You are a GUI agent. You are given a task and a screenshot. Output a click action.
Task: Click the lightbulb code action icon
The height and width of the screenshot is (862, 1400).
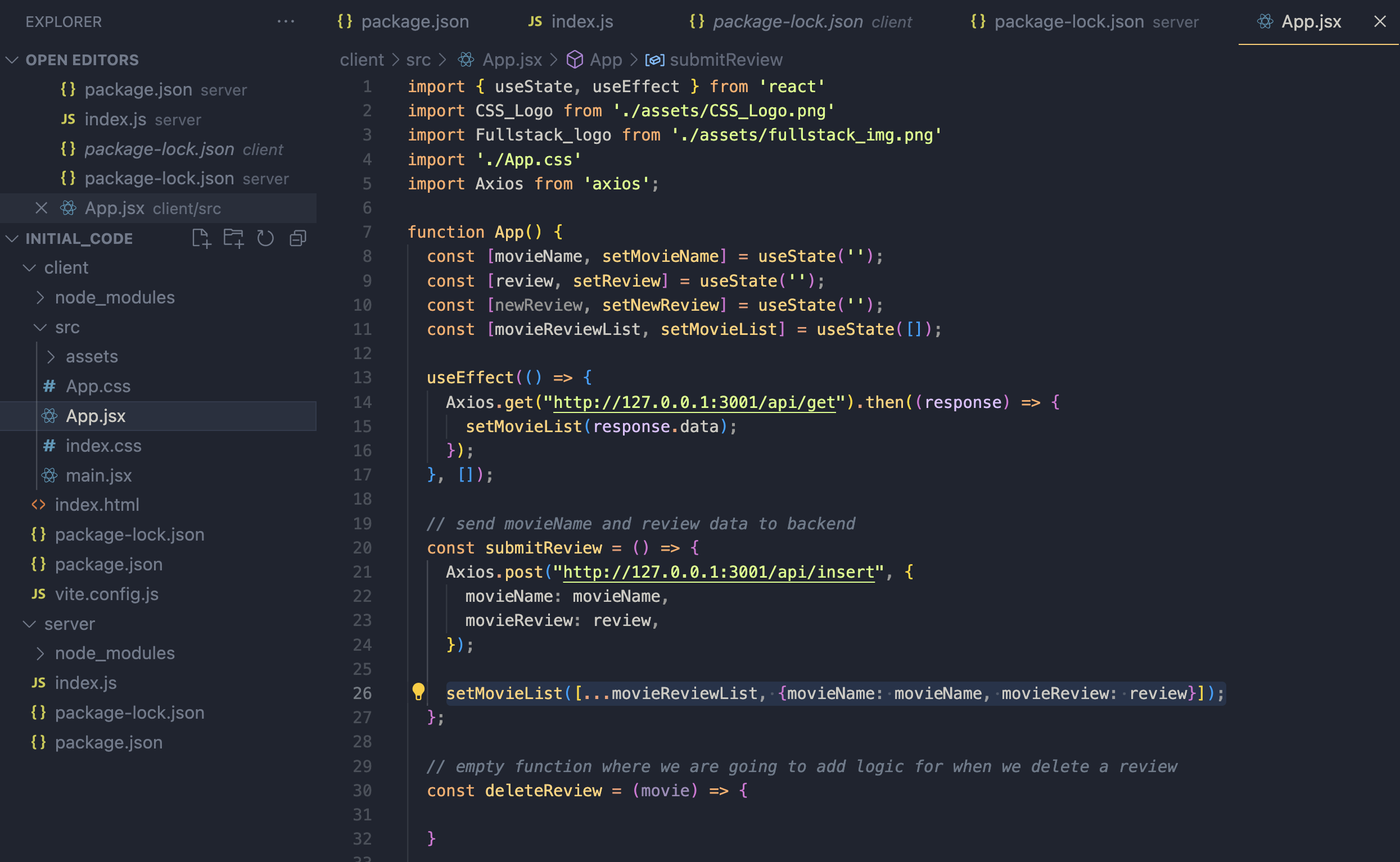(x=418, y=692)
